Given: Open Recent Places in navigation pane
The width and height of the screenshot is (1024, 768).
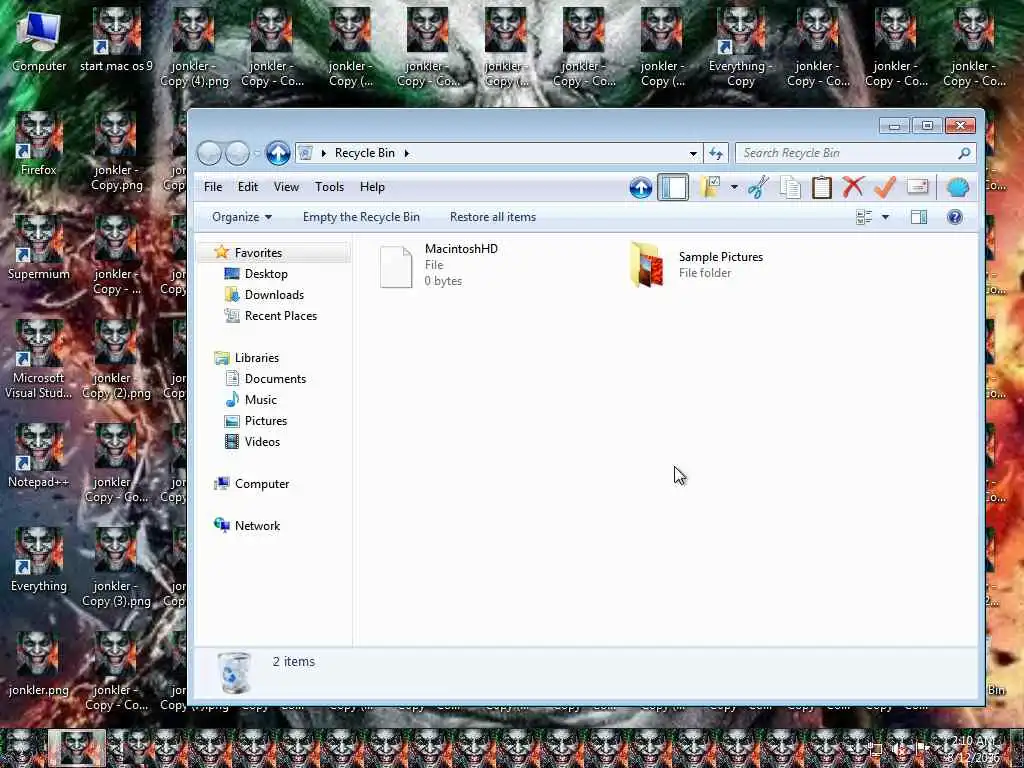Looking at the screenshot, I should (281, 315).
